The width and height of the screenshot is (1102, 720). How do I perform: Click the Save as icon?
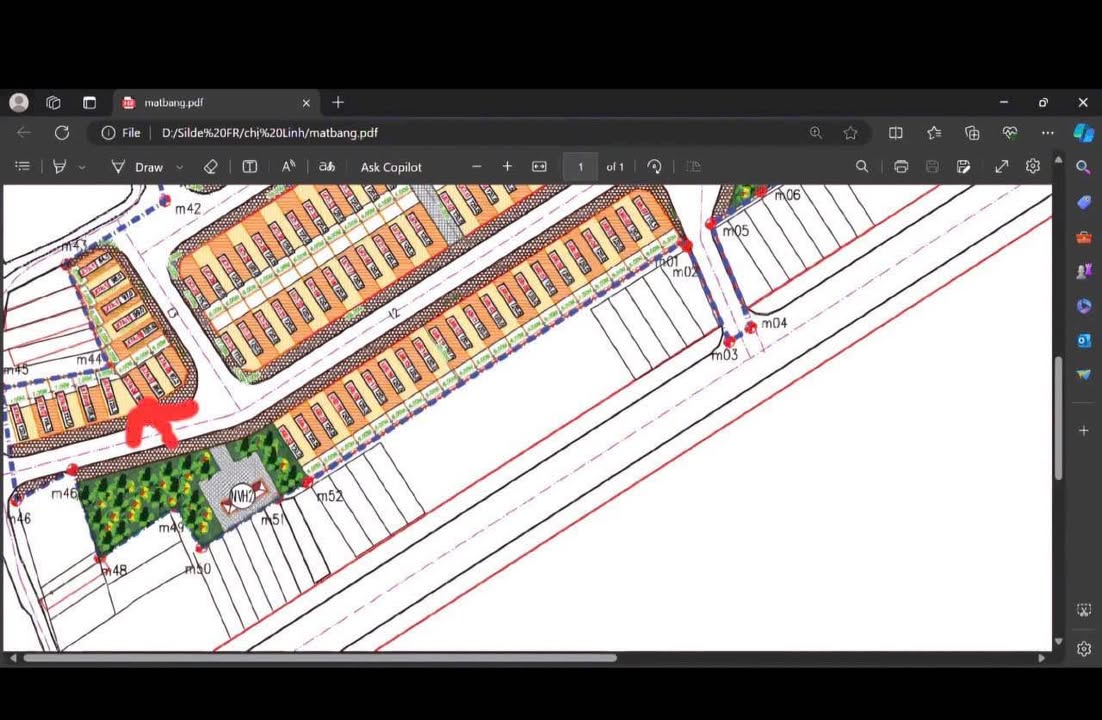(963, 167)
